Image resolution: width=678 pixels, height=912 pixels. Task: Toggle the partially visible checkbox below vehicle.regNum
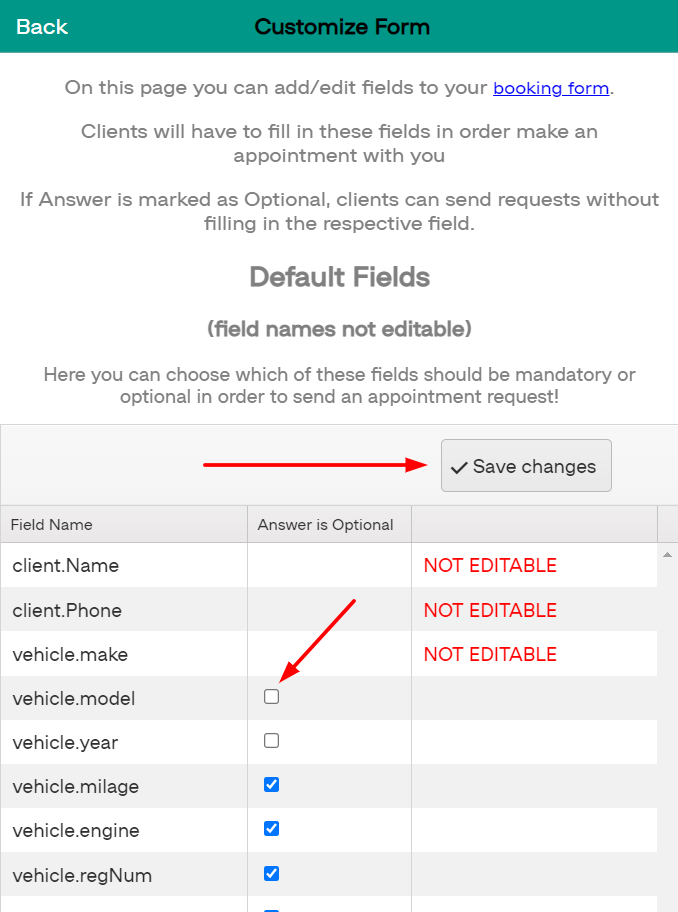pyautogui.click(x=271, y=908)
